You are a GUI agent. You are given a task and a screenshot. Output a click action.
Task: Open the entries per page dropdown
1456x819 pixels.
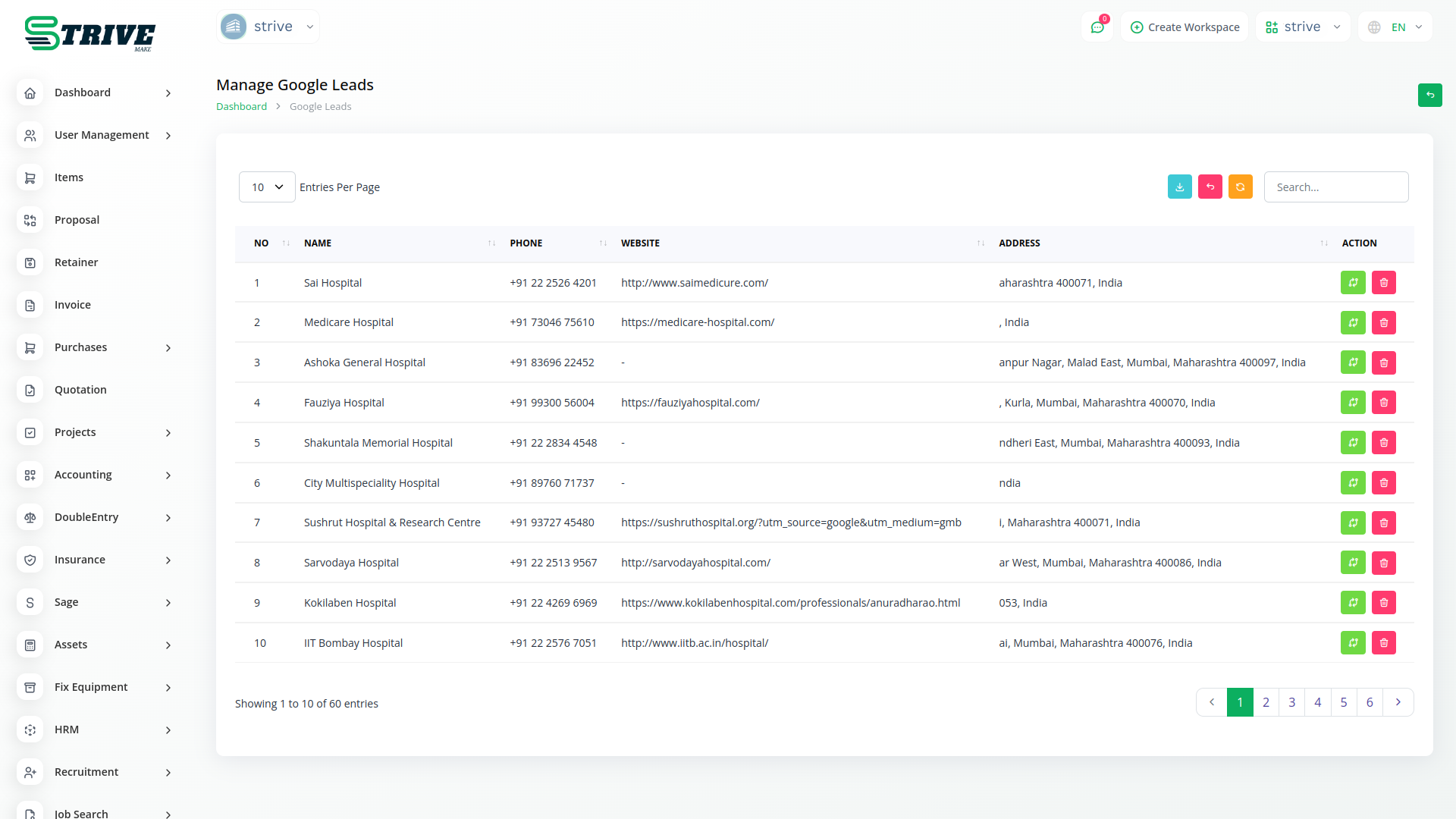tap(267, 187)
